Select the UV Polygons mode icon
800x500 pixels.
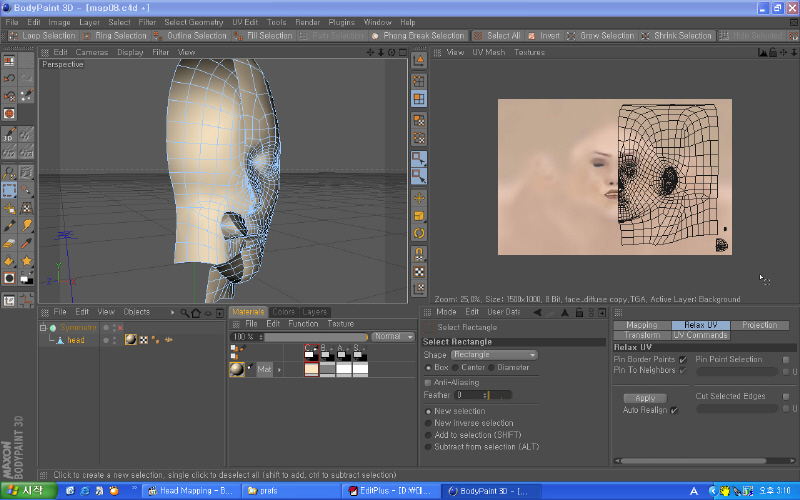[419, 120]
